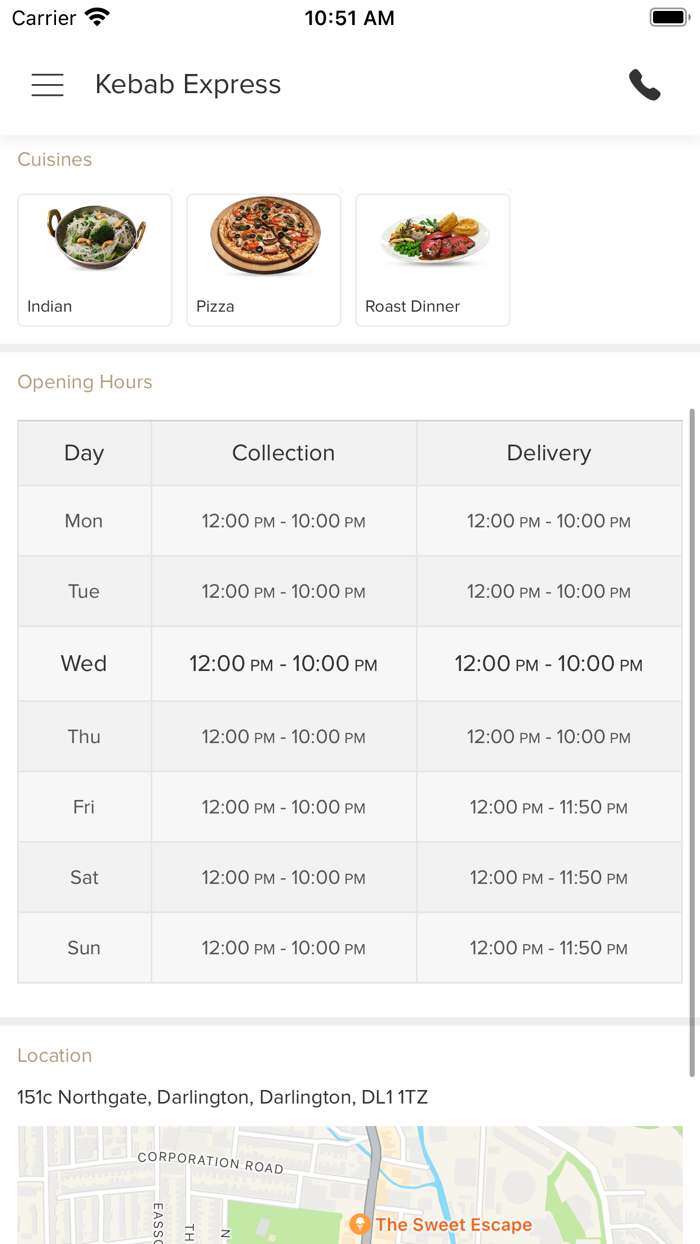
Task: Select the Delivery column header
Action: [x=549, y=453]
